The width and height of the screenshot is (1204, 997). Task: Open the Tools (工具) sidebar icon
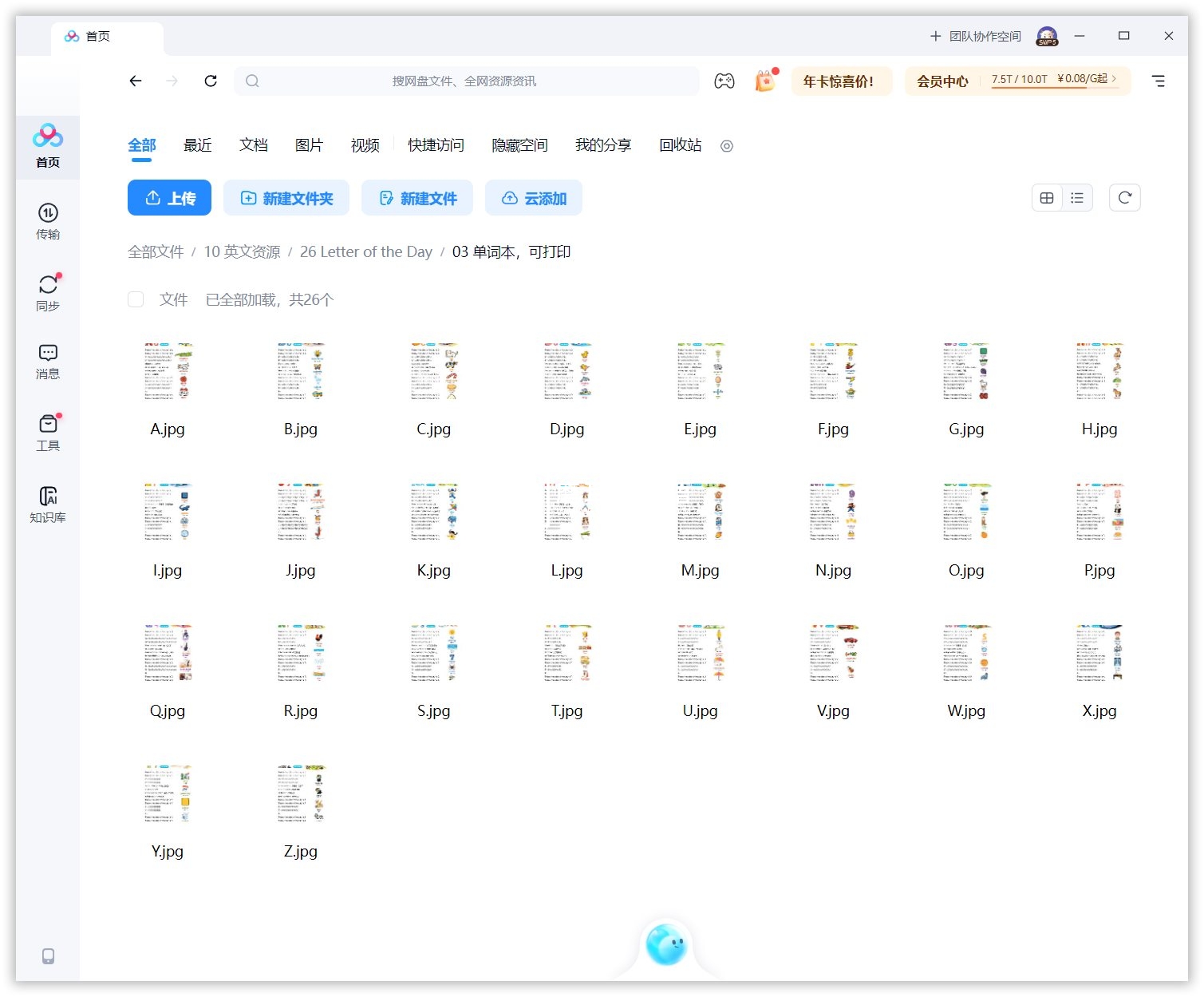click(x=48, y=432)
